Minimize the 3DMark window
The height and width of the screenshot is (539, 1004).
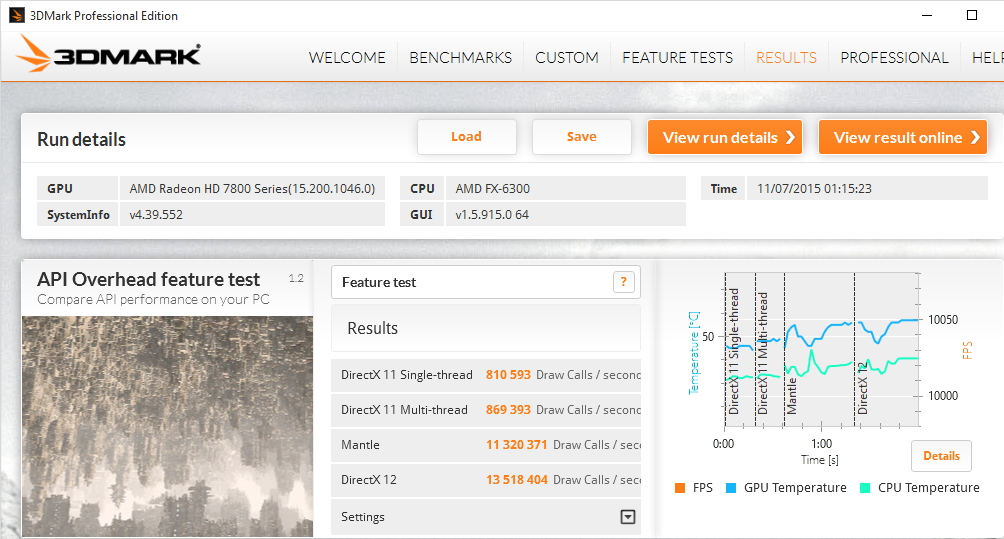(927, 15)
